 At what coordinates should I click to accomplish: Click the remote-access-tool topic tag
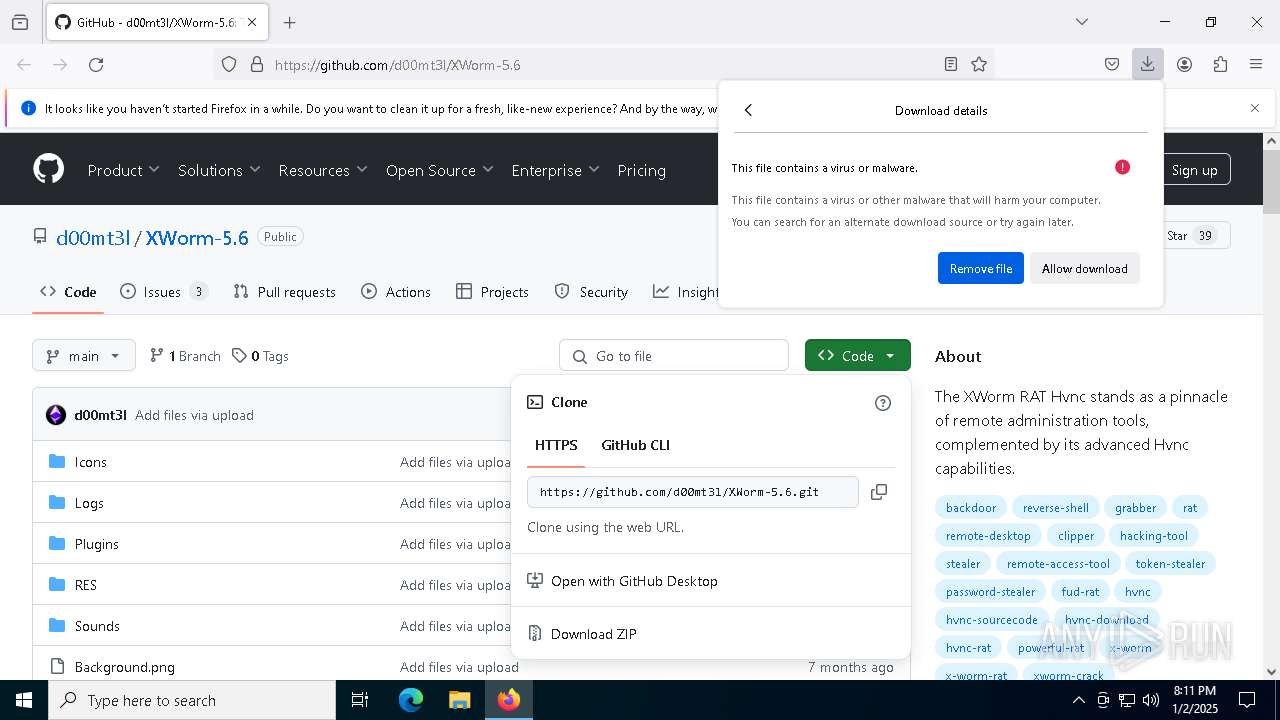tap(1058, 564)
